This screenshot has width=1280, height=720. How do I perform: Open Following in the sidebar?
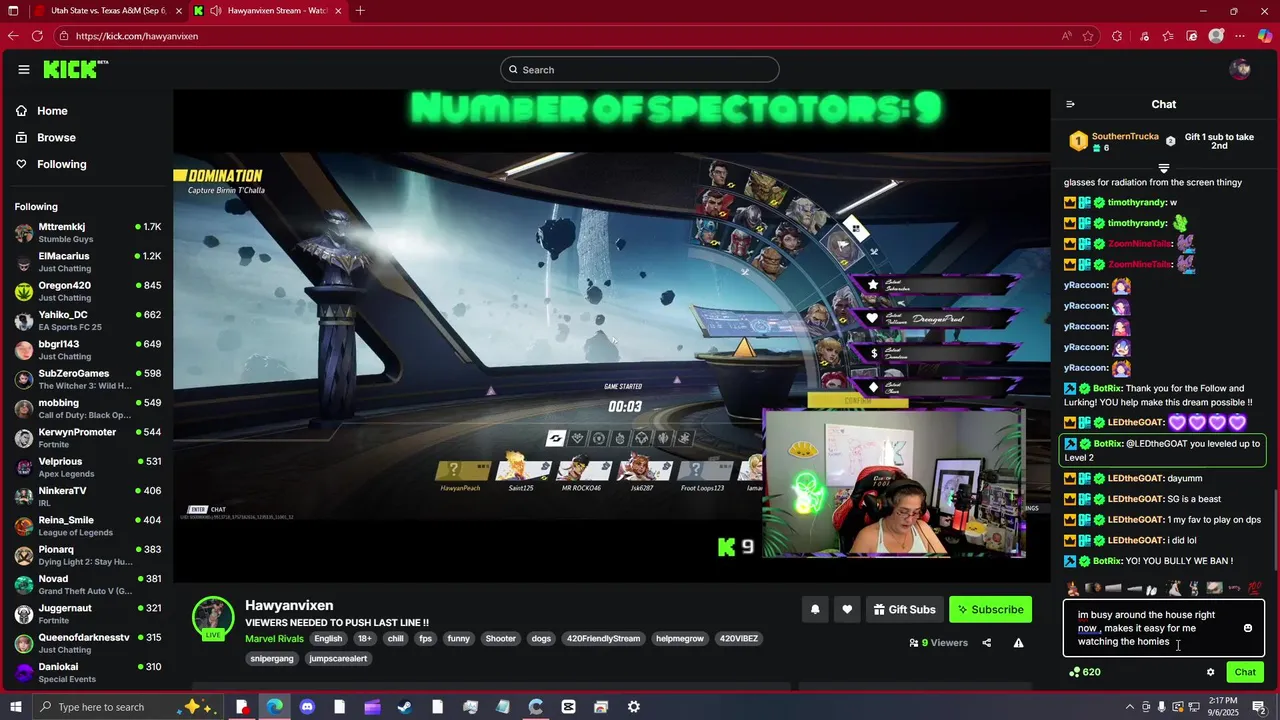[x=62, y=164]
